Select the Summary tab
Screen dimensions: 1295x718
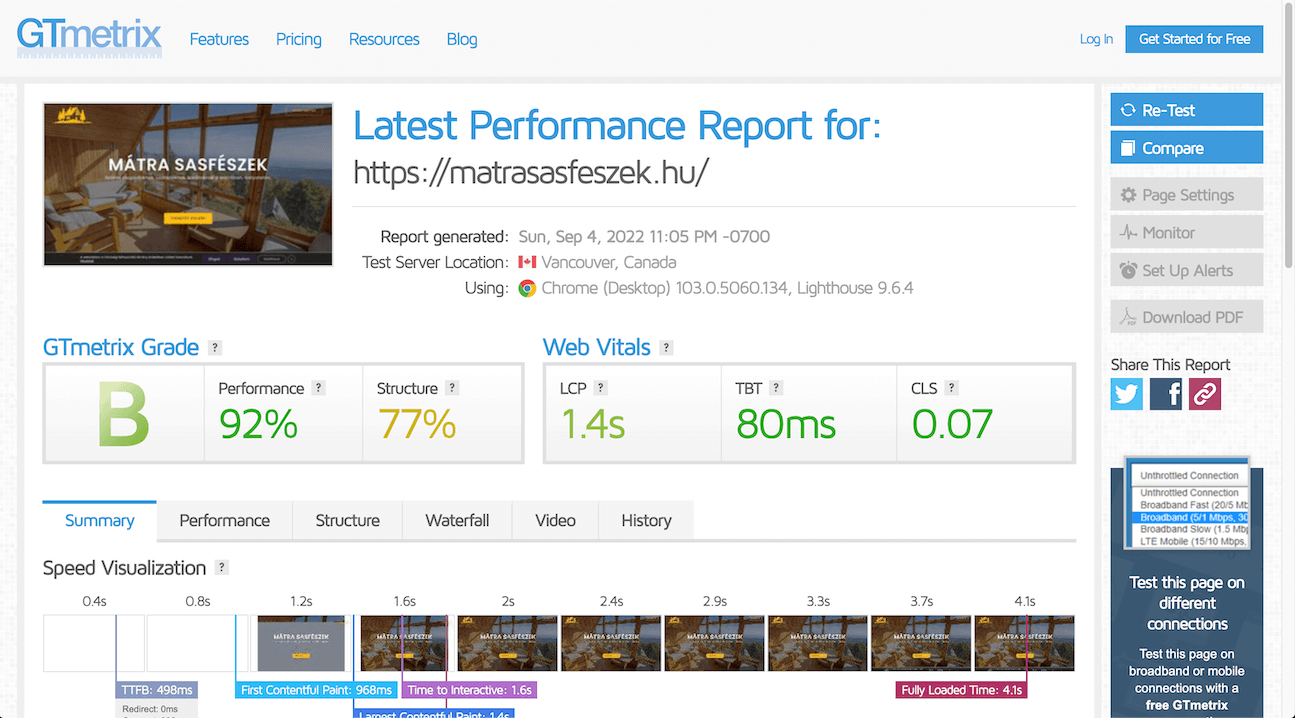click(x=100, y=521)
